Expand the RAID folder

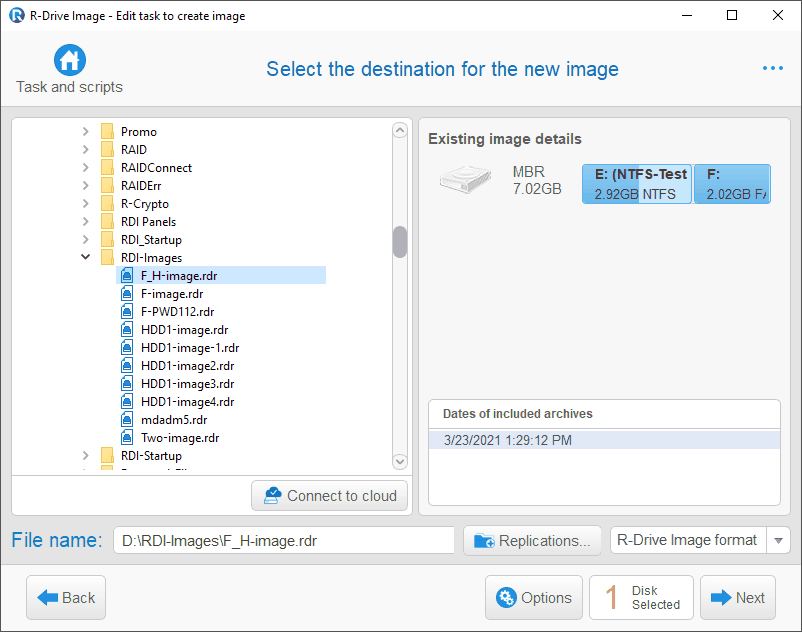(x=85, y=149)
